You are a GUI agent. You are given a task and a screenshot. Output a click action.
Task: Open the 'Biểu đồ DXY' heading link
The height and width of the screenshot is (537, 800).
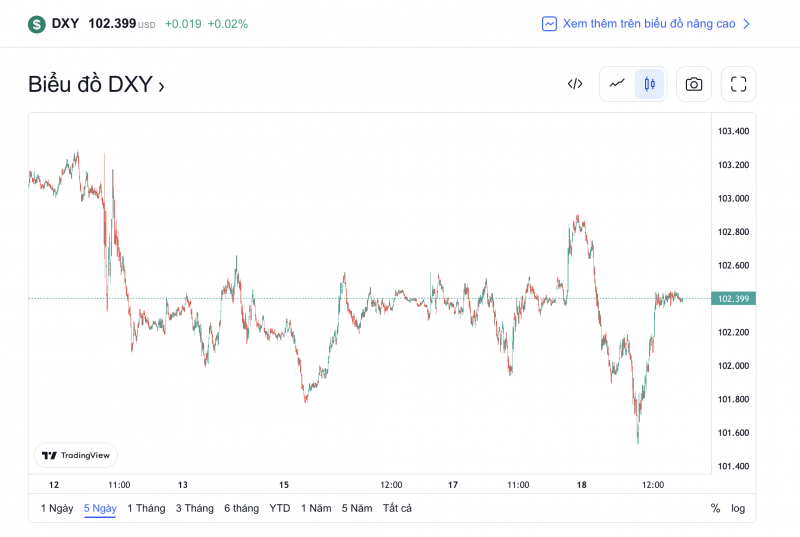tap(96, 85)
